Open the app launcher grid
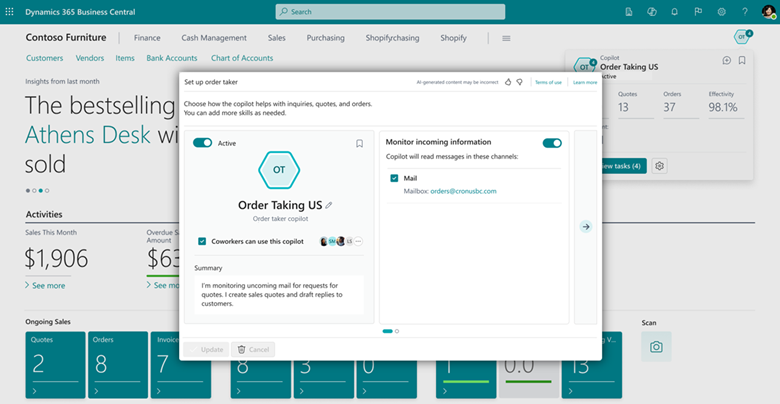780x404 pixels. pos(9,11)
